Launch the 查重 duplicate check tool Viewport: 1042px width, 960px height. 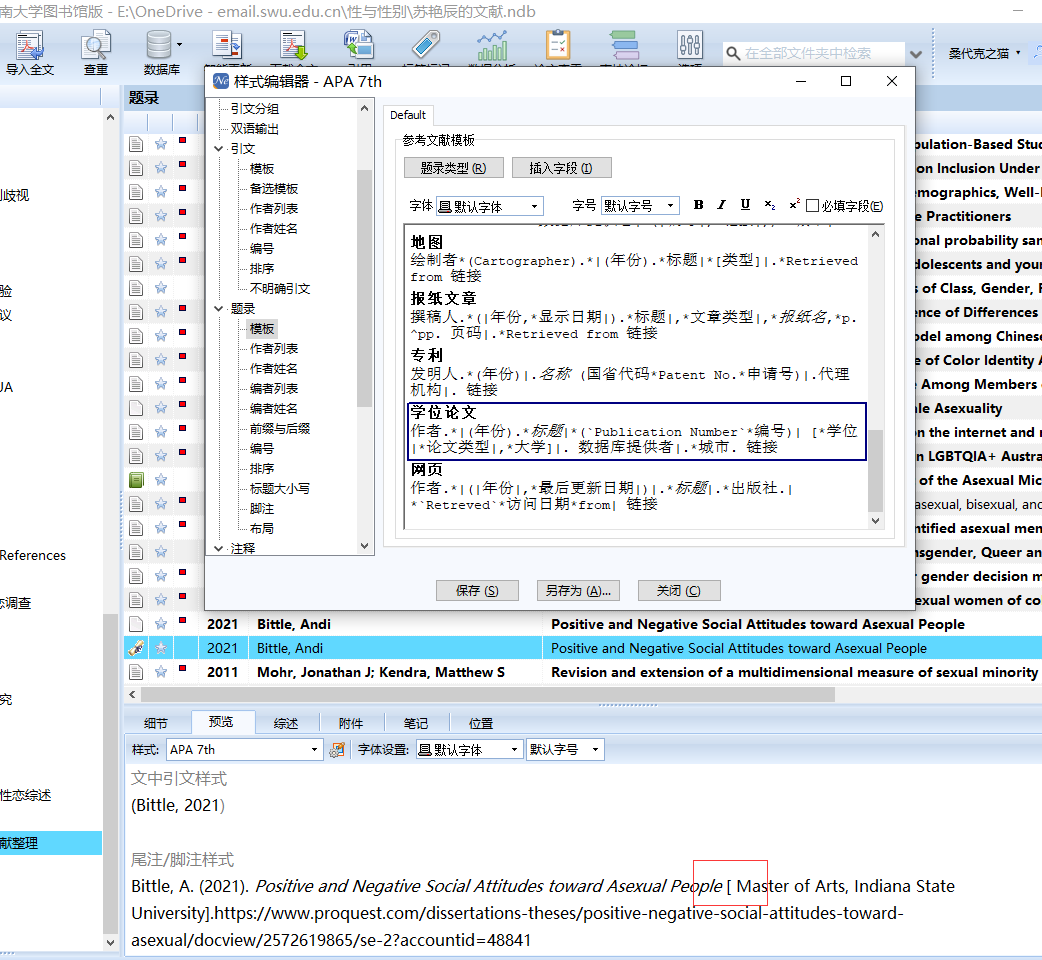[96, 52]
